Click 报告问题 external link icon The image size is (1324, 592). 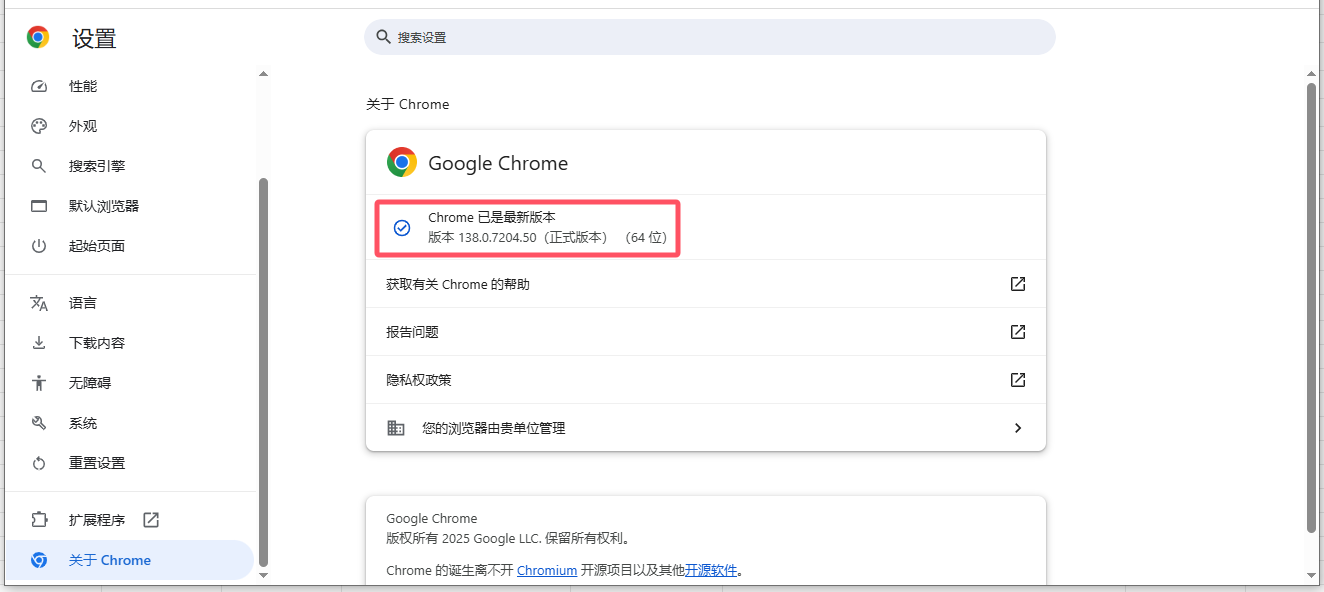(x=1018, y=332)
